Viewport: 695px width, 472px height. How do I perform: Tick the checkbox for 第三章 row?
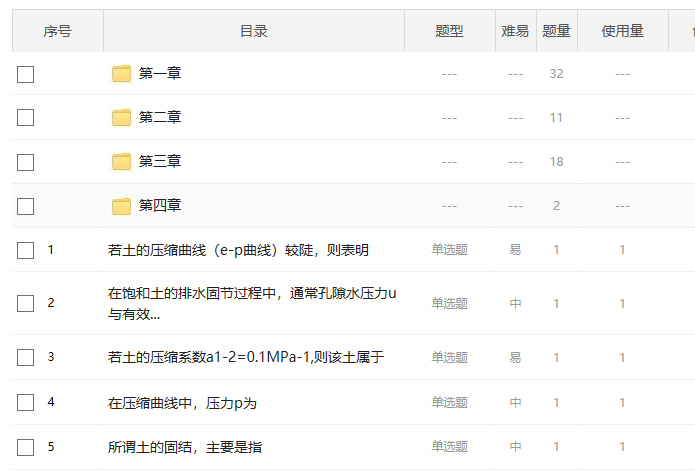click(26, 162)
